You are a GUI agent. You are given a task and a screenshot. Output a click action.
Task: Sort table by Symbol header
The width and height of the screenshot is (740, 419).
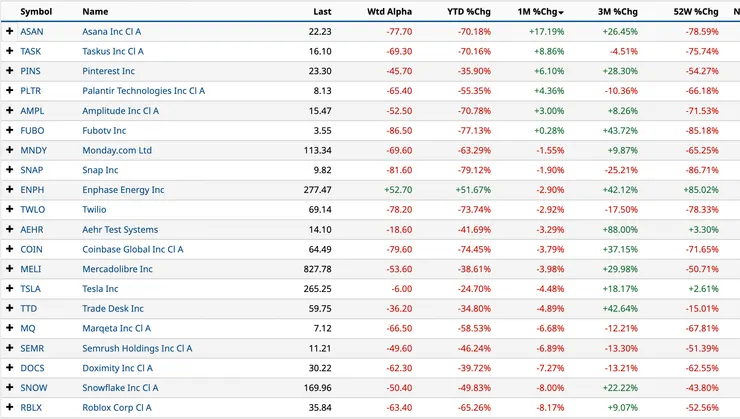[36, 12]
